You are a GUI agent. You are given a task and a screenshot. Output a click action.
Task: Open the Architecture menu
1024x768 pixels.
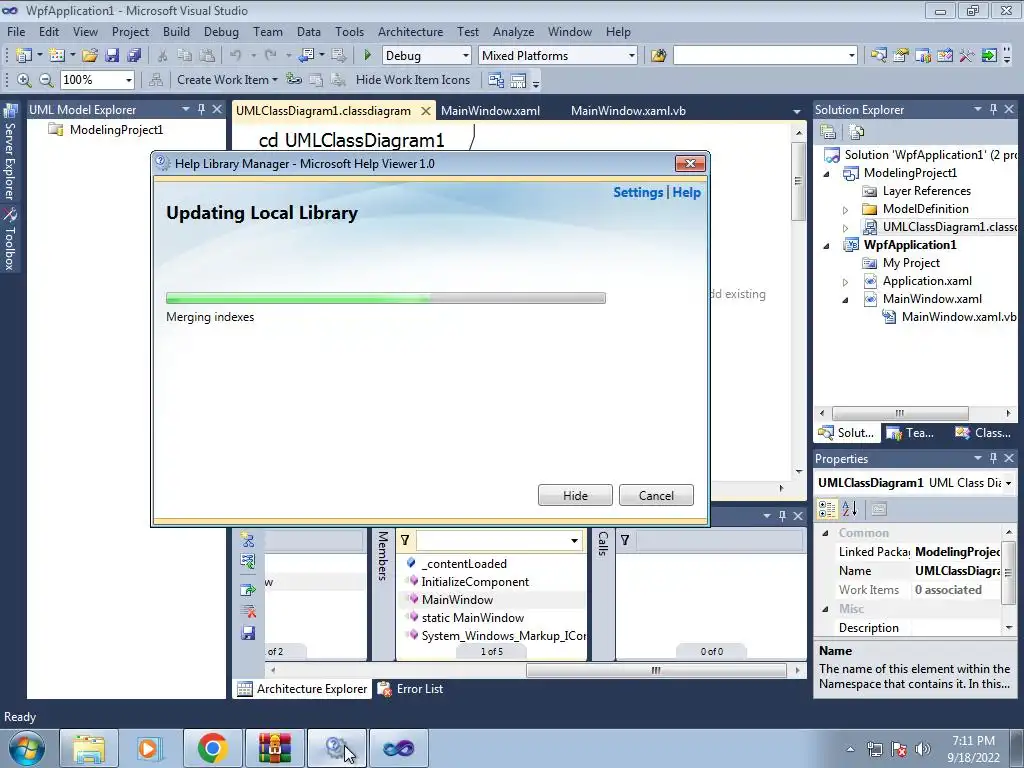410,31
